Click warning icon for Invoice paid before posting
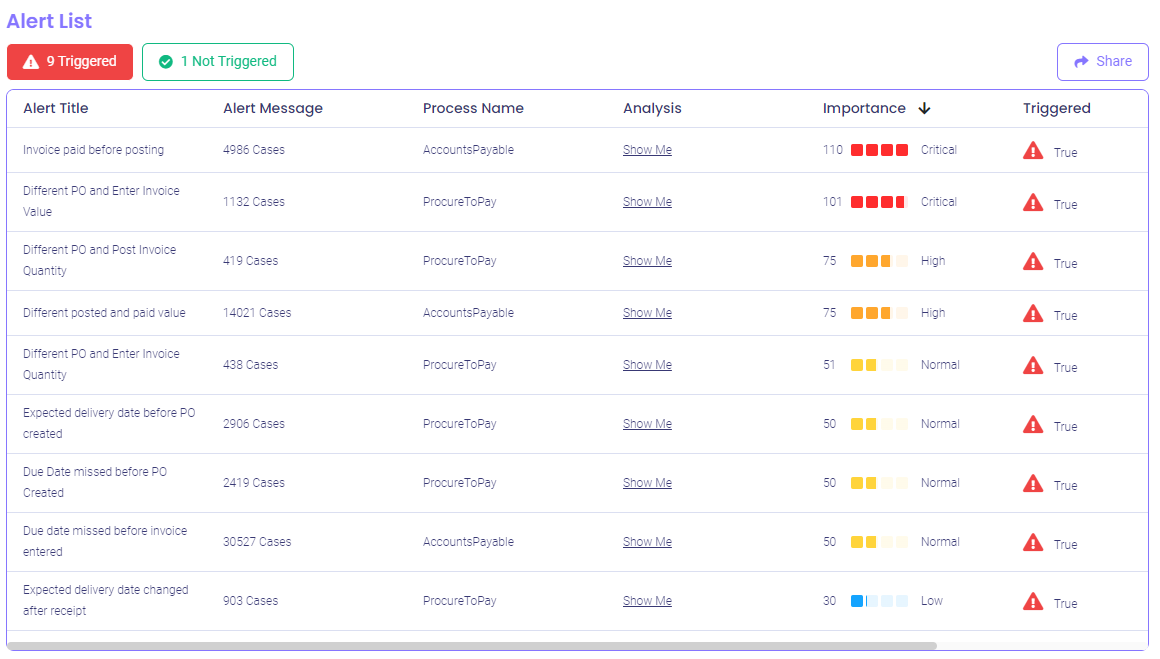 pyautogui.click(x=1033, y=151)
